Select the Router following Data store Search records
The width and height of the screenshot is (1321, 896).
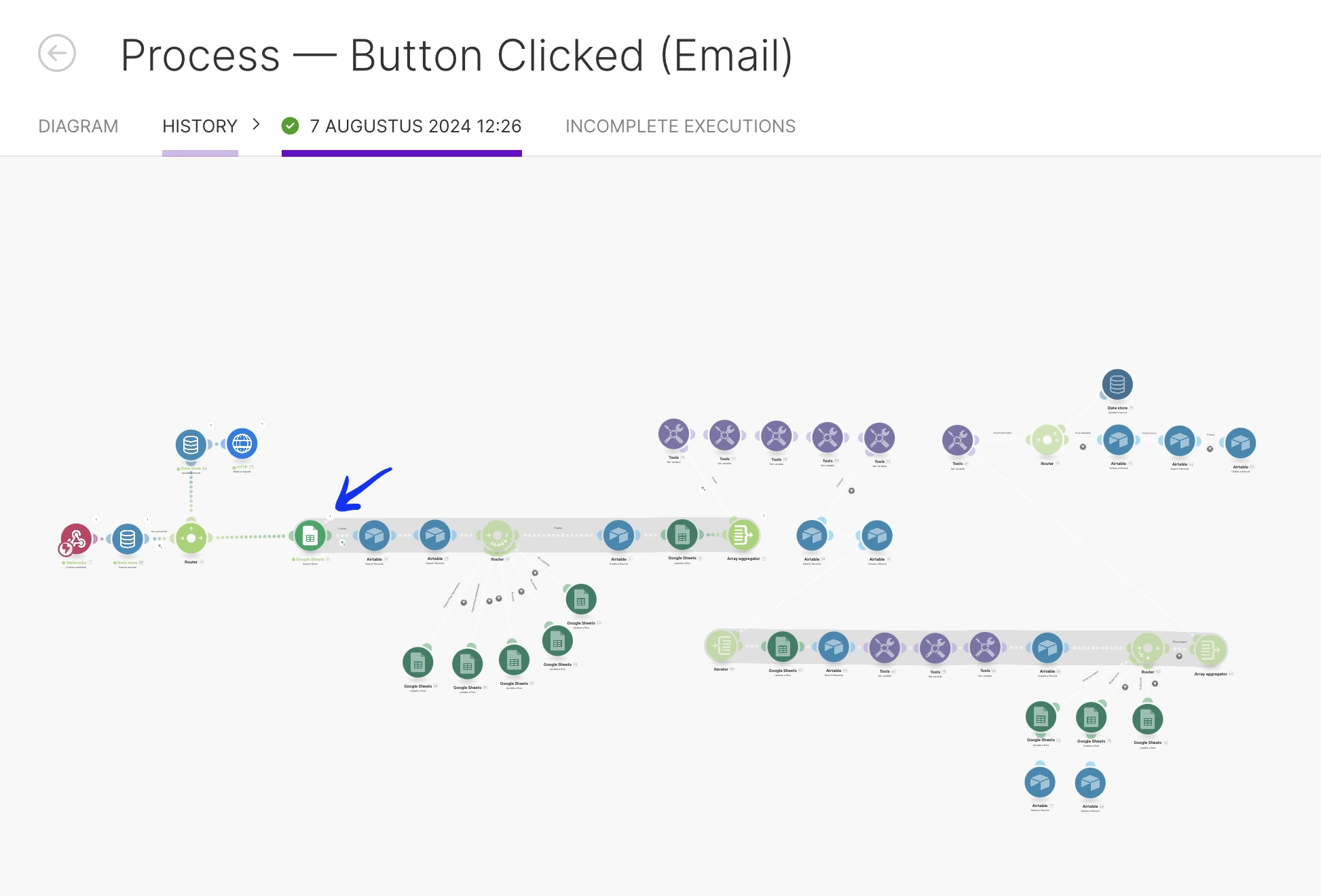tap(191, 538)
